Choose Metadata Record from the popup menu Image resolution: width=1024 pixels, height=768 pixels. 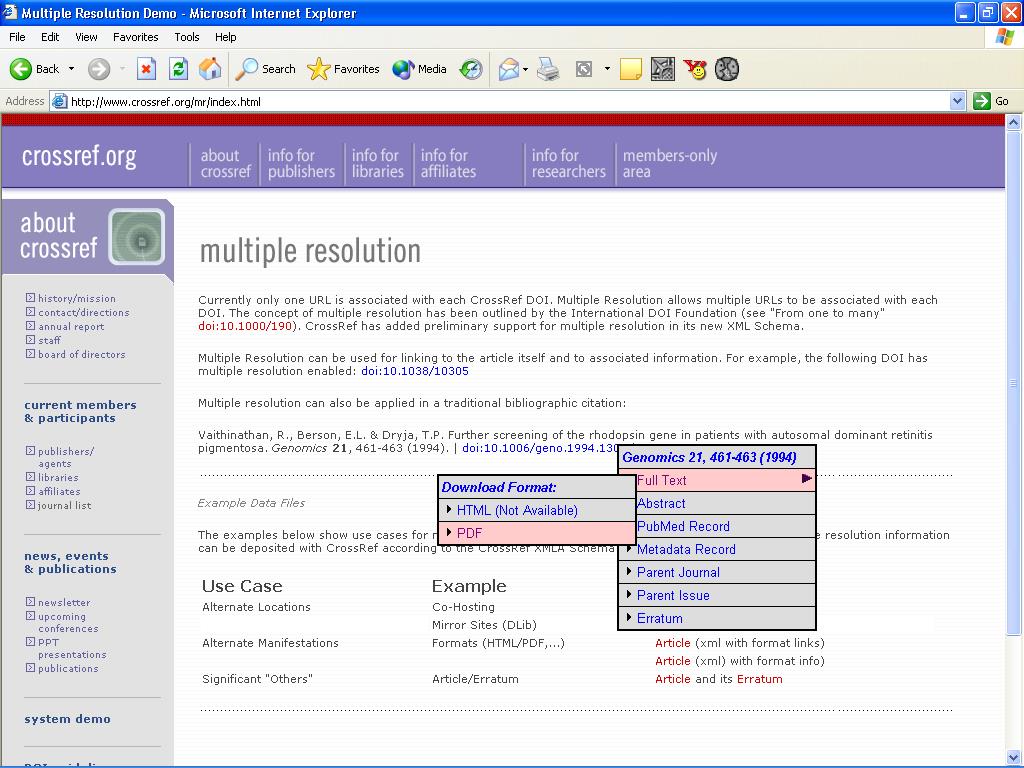pos(717,549)
